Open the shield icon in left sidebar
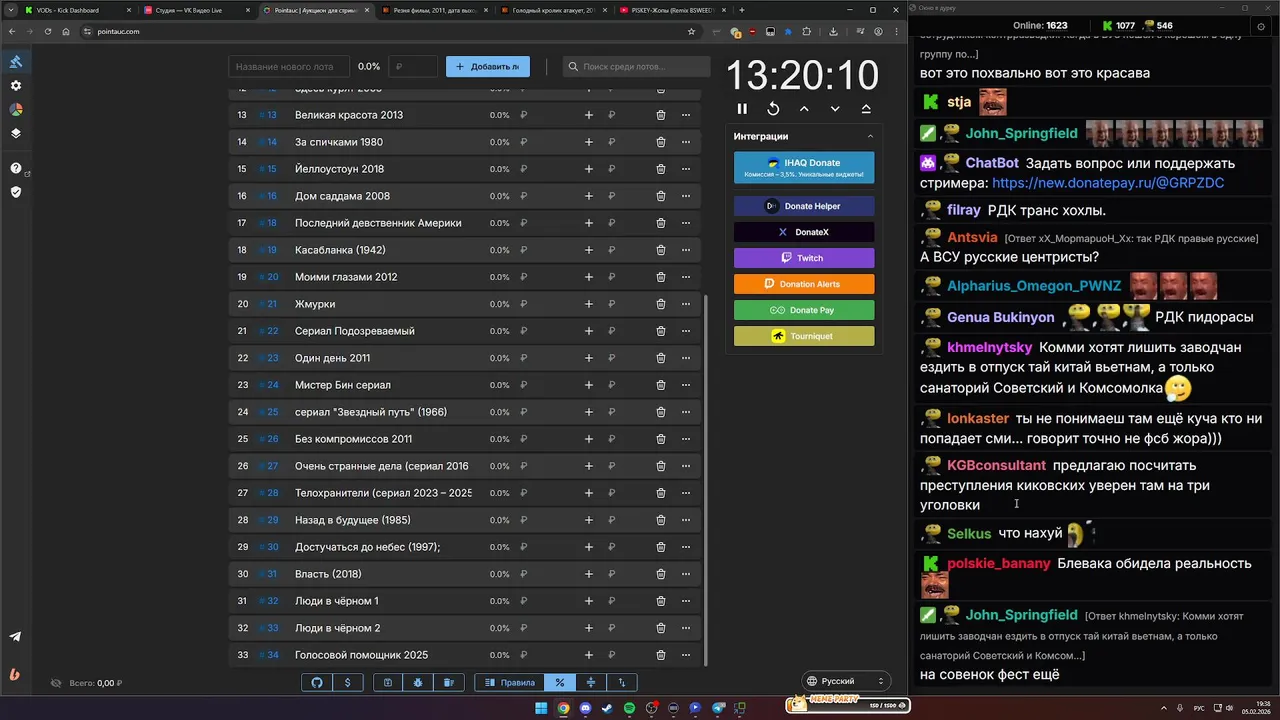1280x720 pixels. [16, 191]
